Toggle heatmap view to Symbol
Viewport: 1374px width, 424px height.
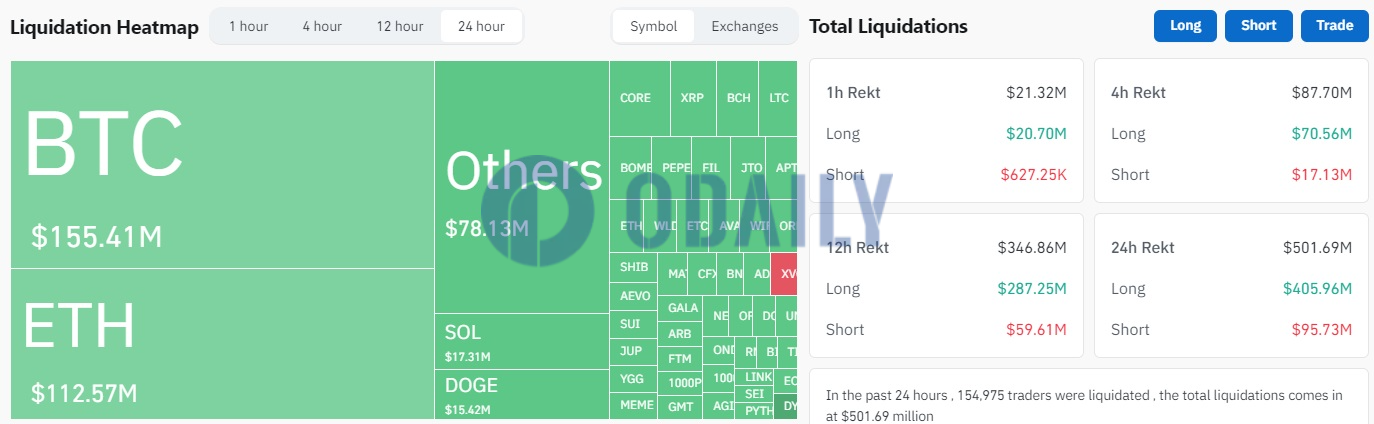point(653,26)
